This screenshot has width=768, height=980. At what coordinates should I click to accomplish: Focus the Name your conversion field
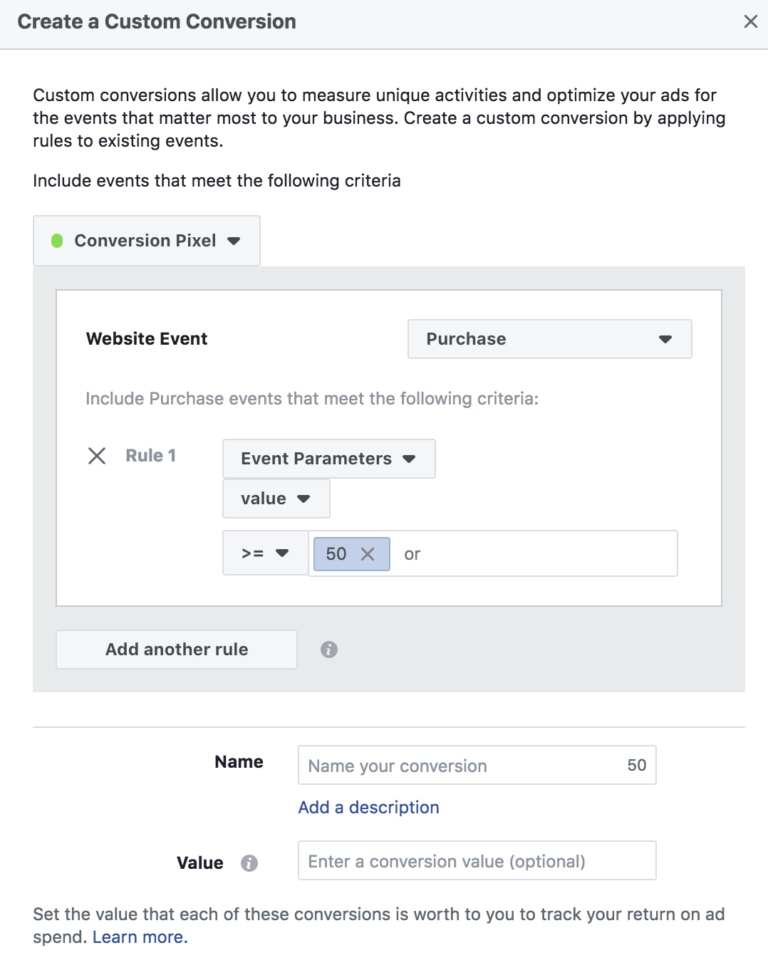pos(477,765)
